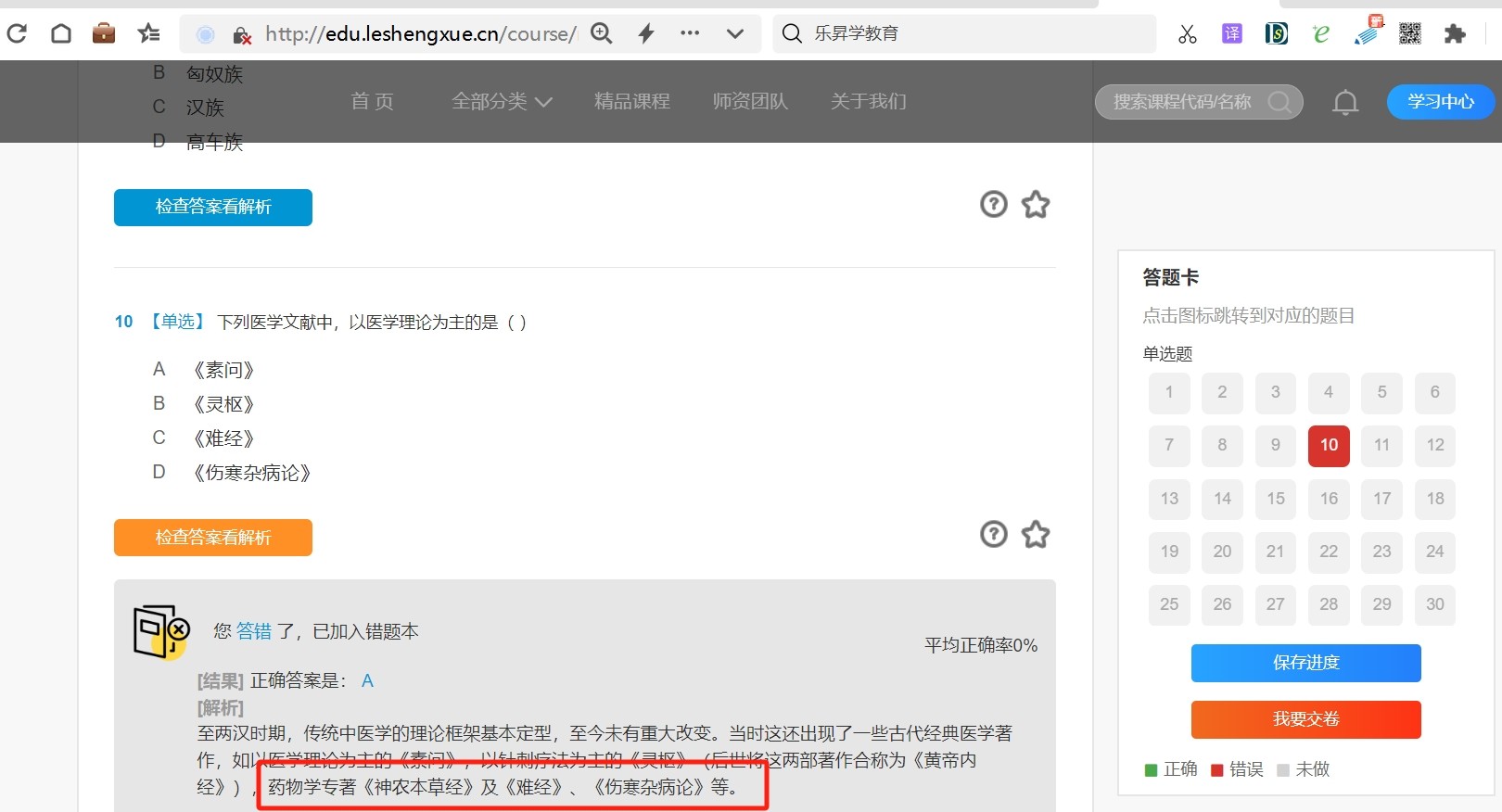Viewport: 1502px width, 812px height.
Task: Jump to question 2 on answer card
Action: (x=1222, y=392)
